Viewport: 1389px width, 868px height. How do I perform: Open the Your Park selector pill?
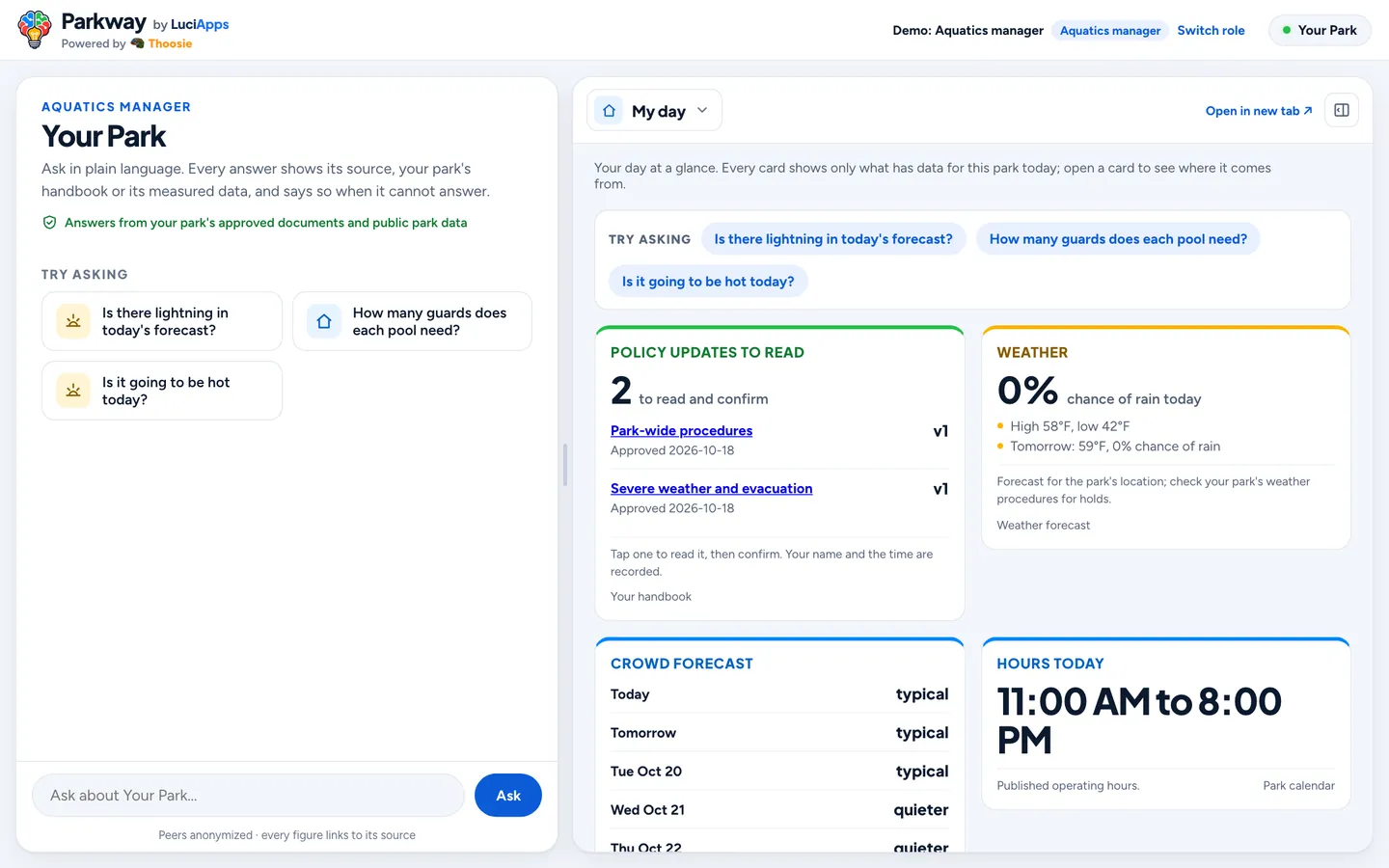(x=1320, y=30)
